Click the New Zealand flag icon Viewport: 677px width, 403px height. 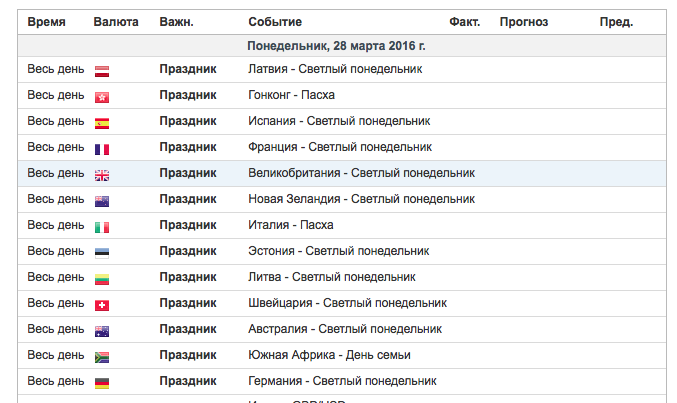[x=102, y=201]
